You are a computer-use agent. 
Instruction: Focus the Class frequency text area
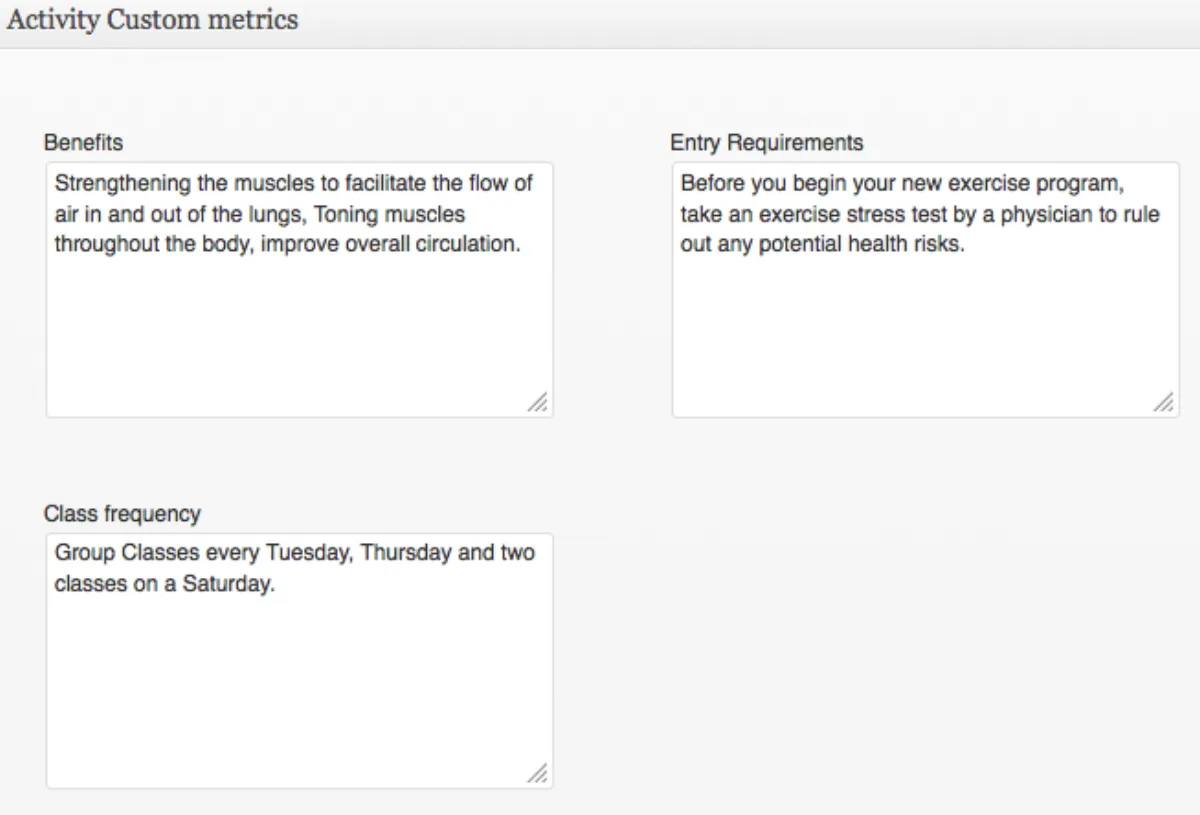[299, 690]
